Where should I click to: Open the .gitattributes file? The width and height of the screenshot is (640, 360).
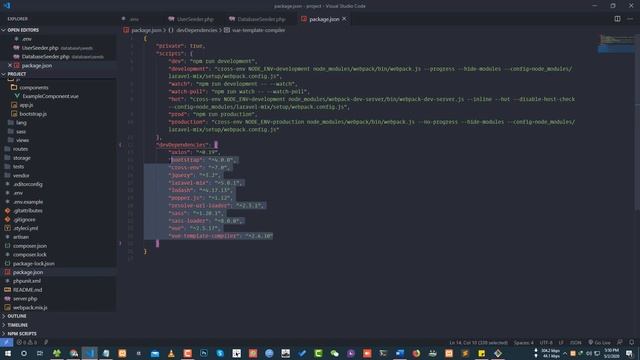[x=27, y=211]
